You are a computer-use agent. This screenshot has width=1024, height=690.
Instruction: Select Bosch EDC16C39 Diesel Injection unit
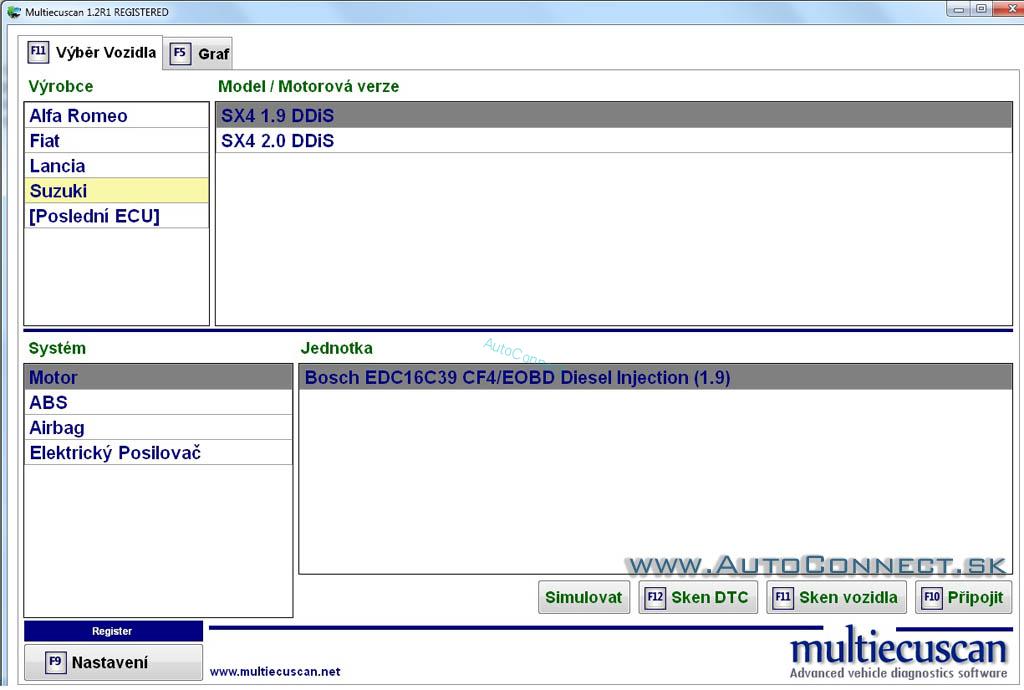656,377
